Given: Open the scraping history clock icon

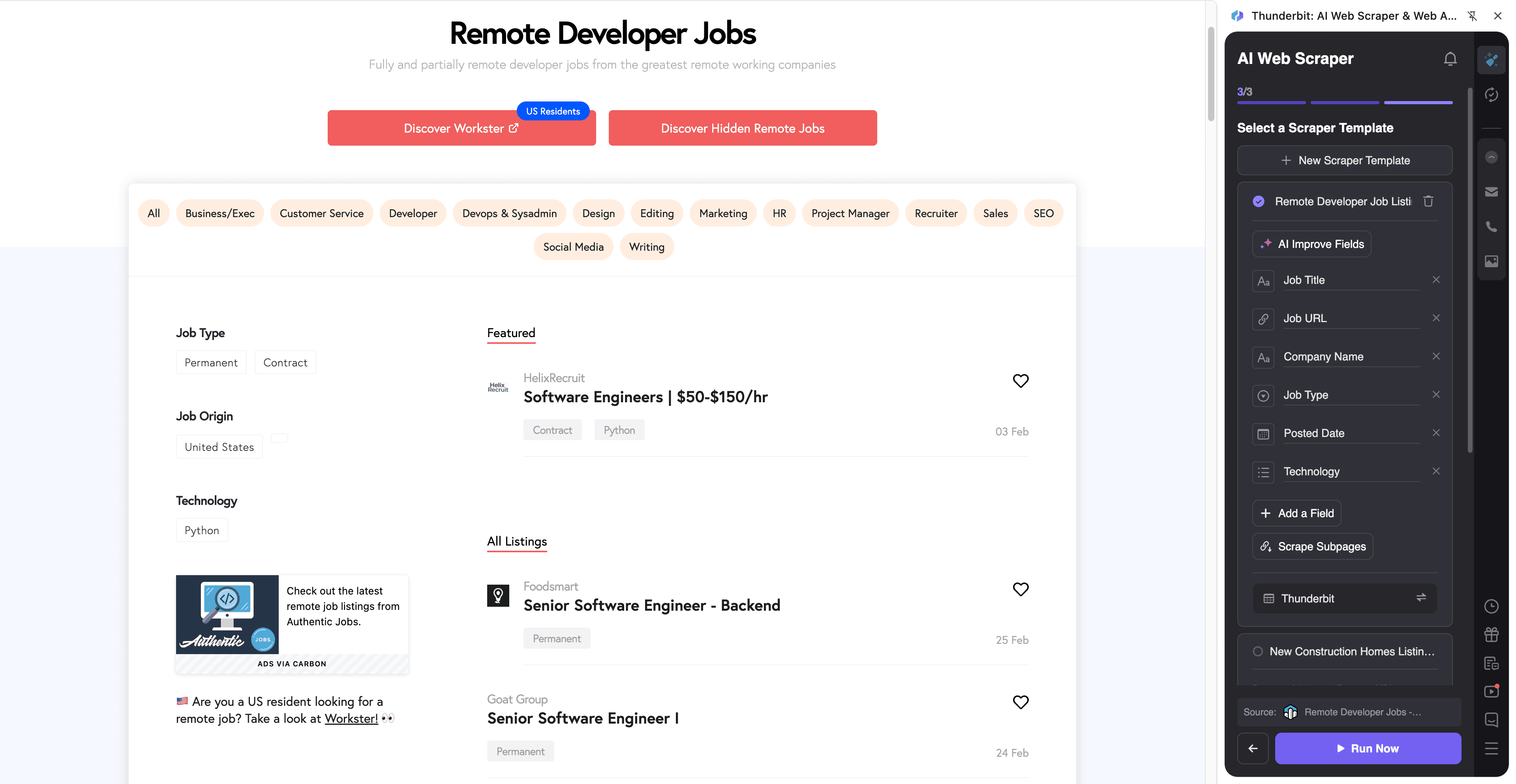Looking at the screenshot, I should [x=1492, y=606].
